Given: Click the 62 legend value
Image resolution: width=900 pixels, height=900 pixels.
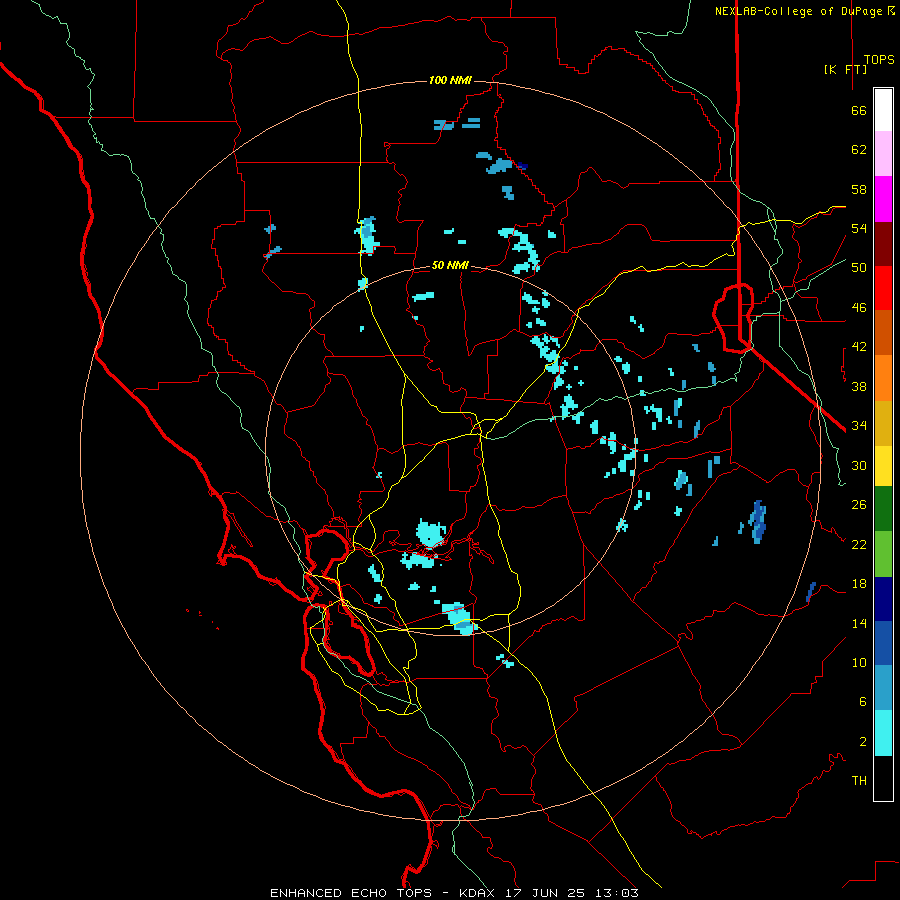Looking at the screenshot, I should click(x=859, y=150).
